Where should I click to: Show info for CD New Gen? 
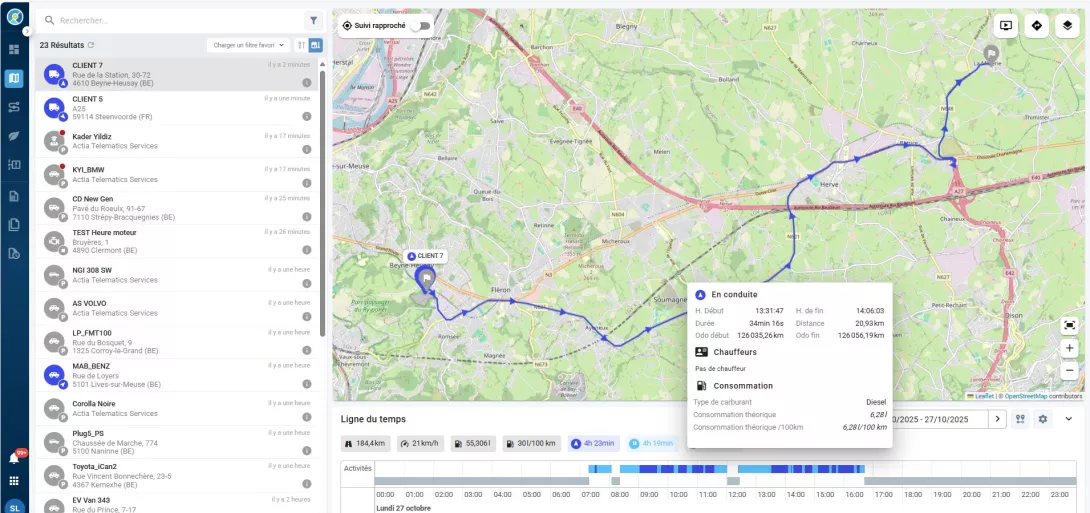[307, 216]
